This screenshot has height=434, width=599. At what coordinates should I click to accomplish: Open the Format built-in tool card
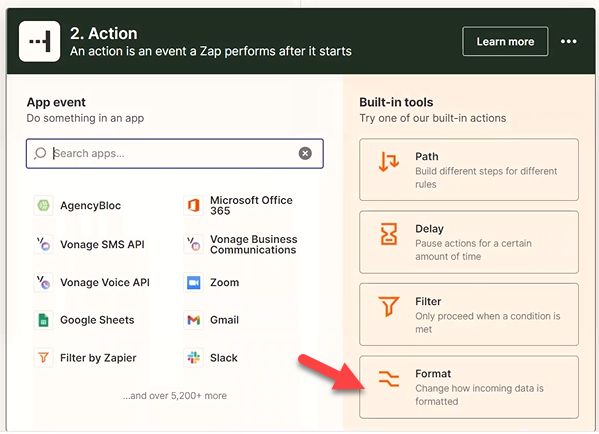pyautogui.click(x=469, y=387)
